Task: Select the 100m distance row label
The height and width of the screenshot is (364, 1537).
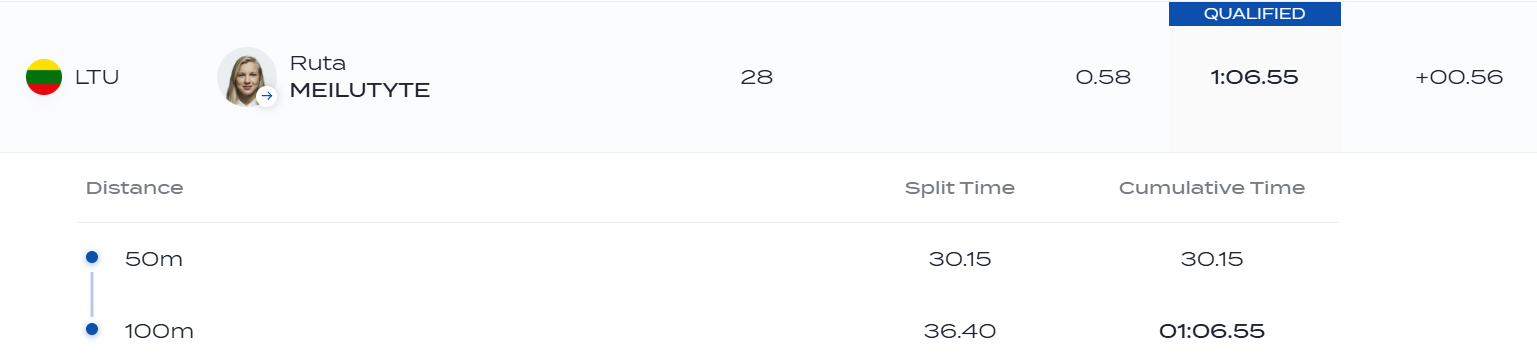Action: [159, 330]
